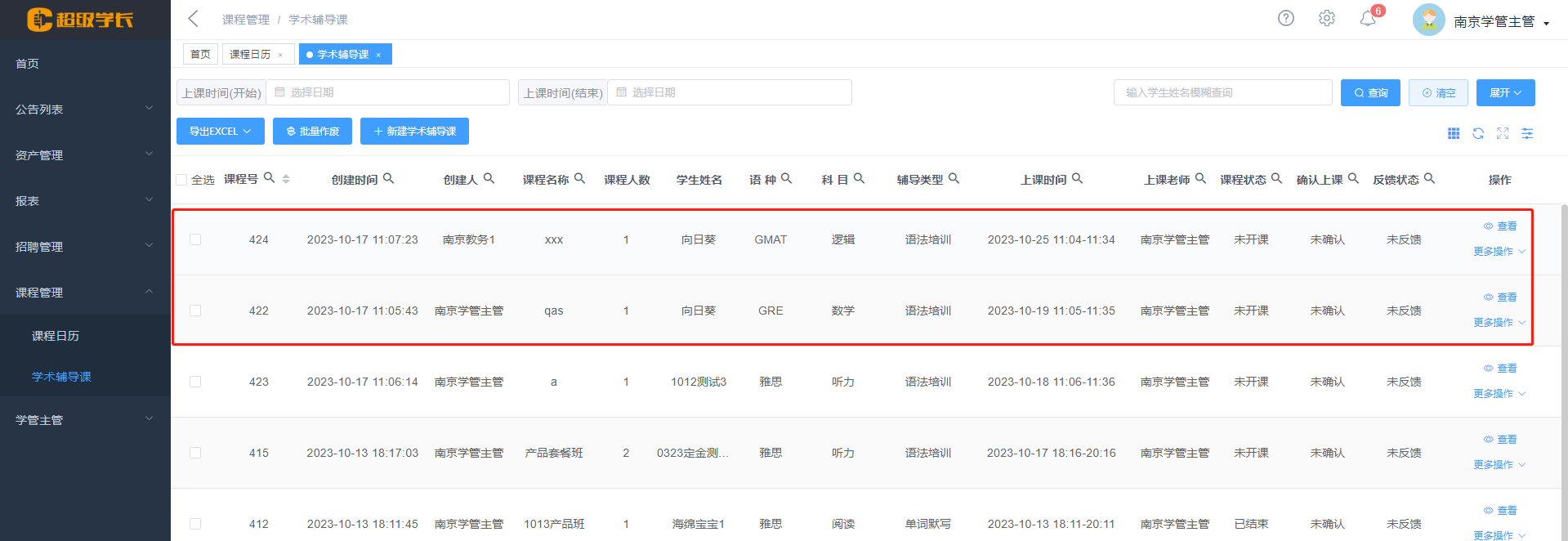The height and width of the screenshot is (541, 1568).
Task: Click the back arrow in breadcrumb
Action: click(194, 19)
